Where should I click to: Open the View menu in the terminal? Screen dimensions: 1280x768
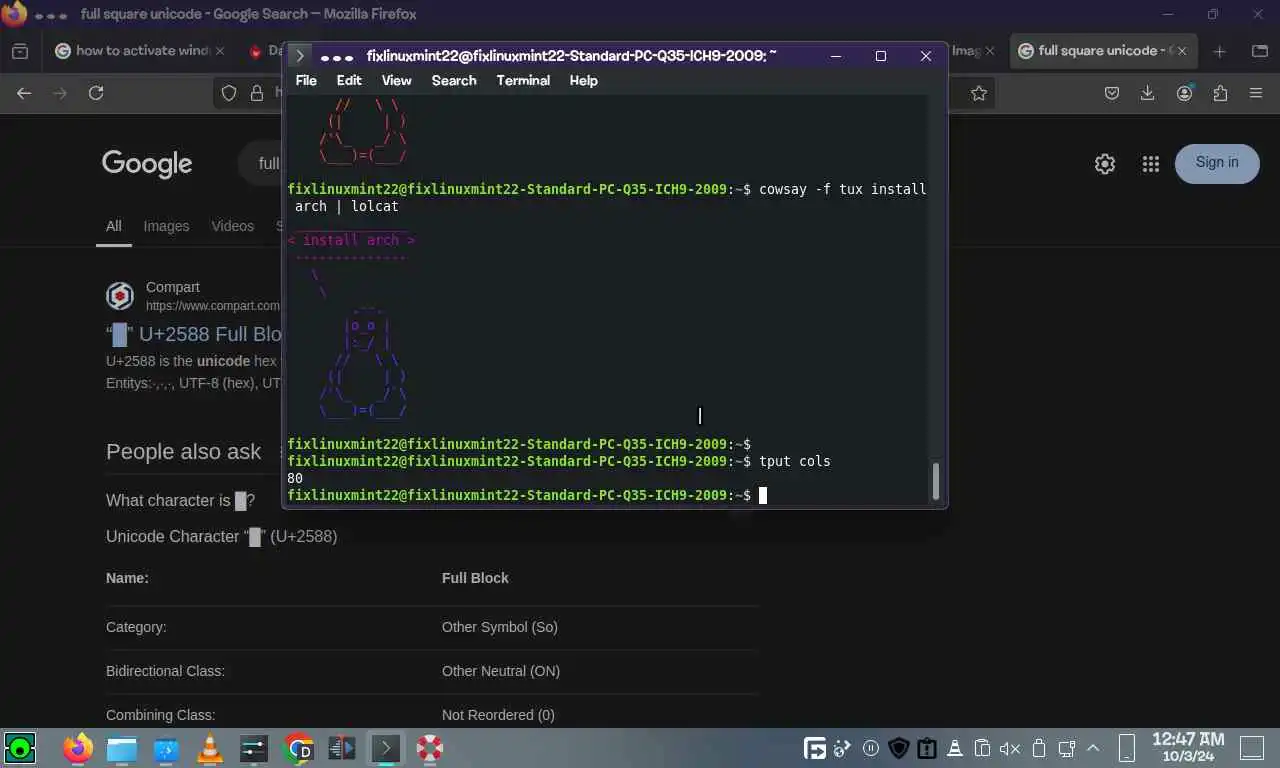[396, 80]
